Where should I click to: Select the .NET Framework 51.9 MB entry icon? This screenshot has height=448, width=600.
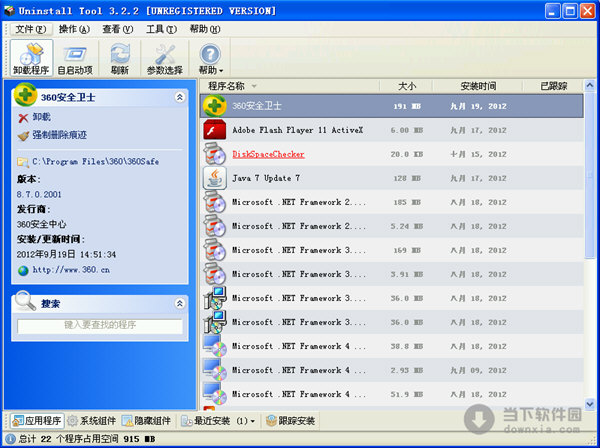pos(215,394)
